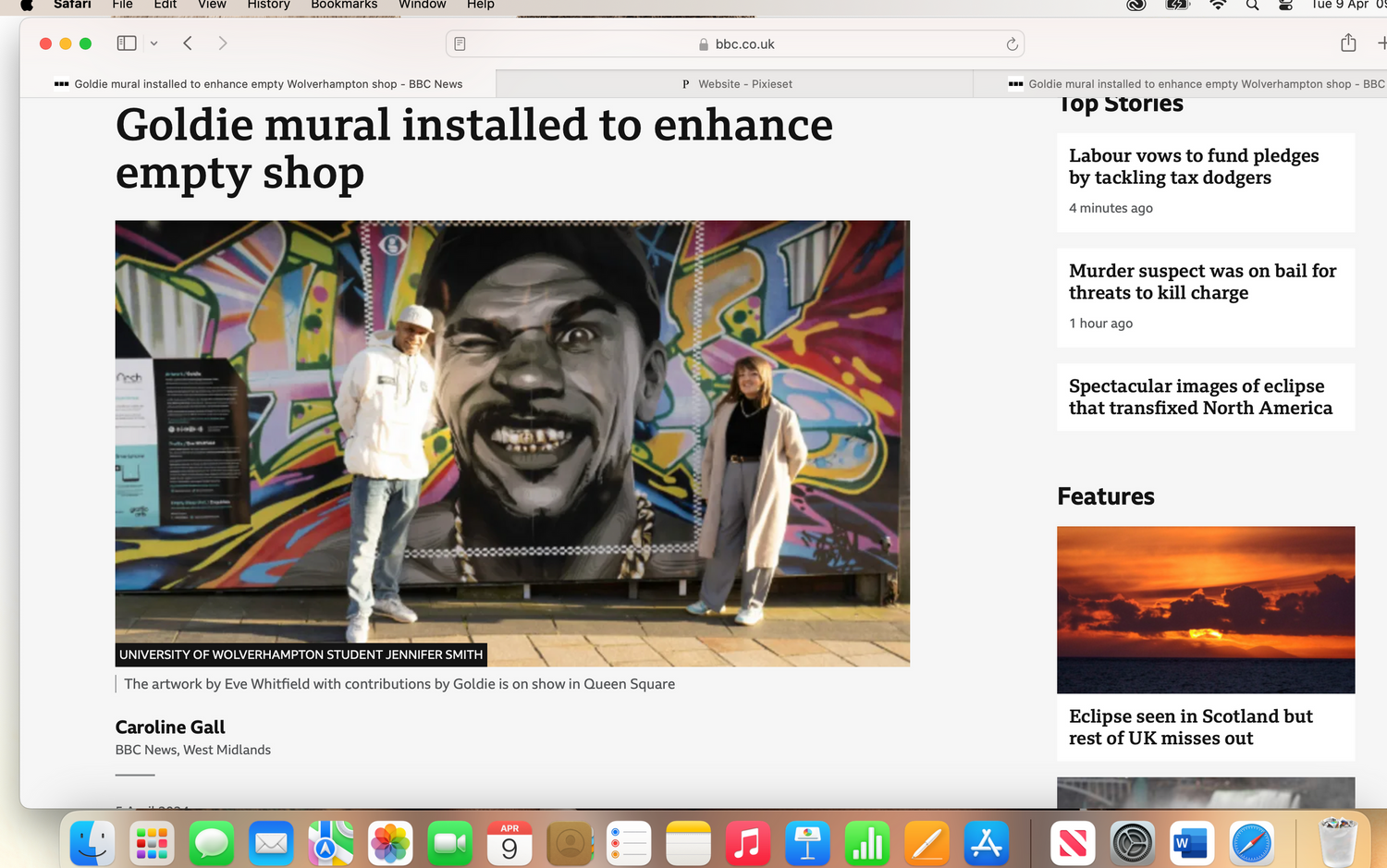Open Control Center in the menu bar
Screen dimensions: 1387x868
pyautogui.click(x=1285, y=5)
